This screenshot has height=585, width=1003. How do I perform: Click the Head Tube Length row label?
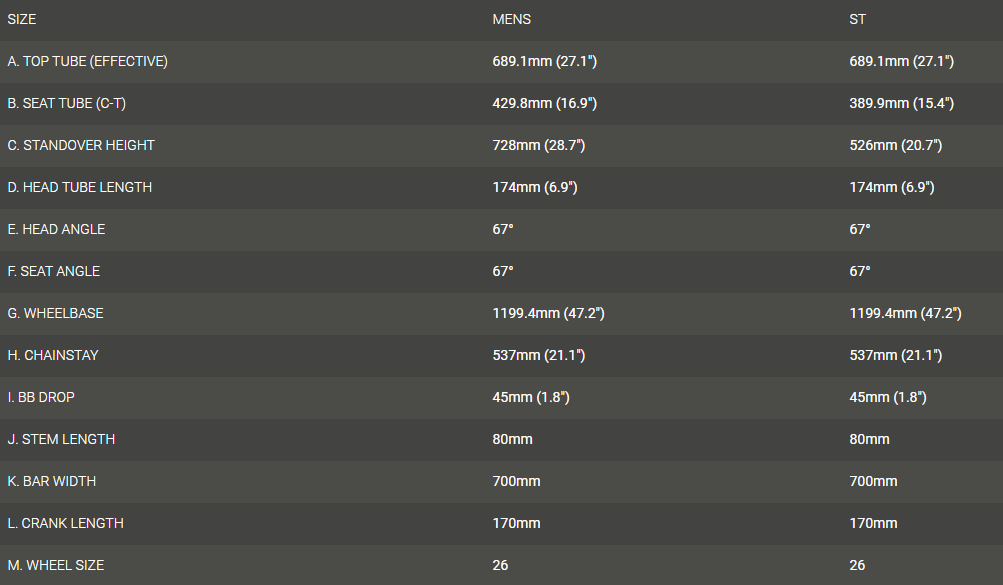[80, 187]
